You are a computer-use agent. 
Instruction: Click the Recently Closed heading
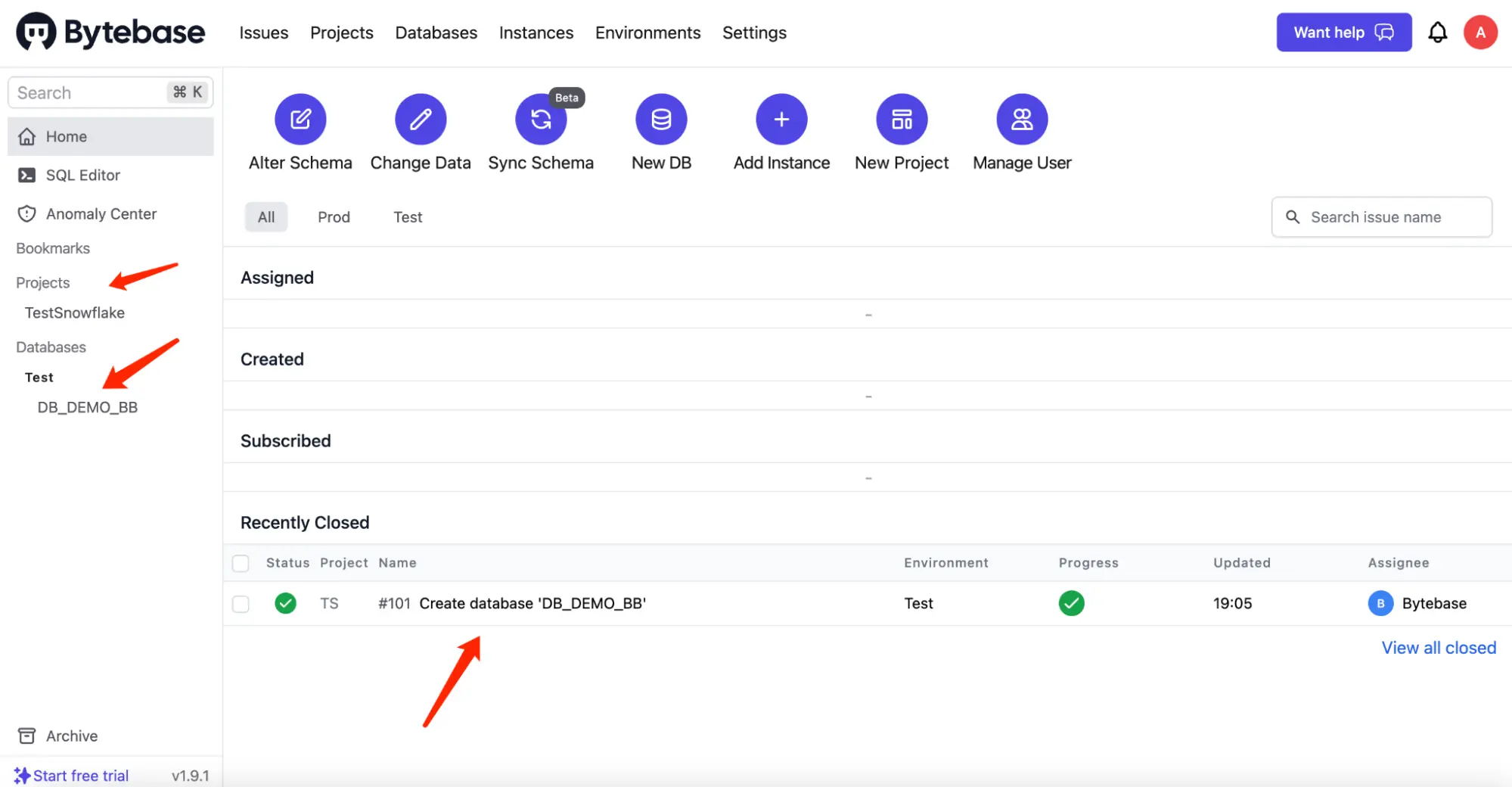[x=305, y=523]
